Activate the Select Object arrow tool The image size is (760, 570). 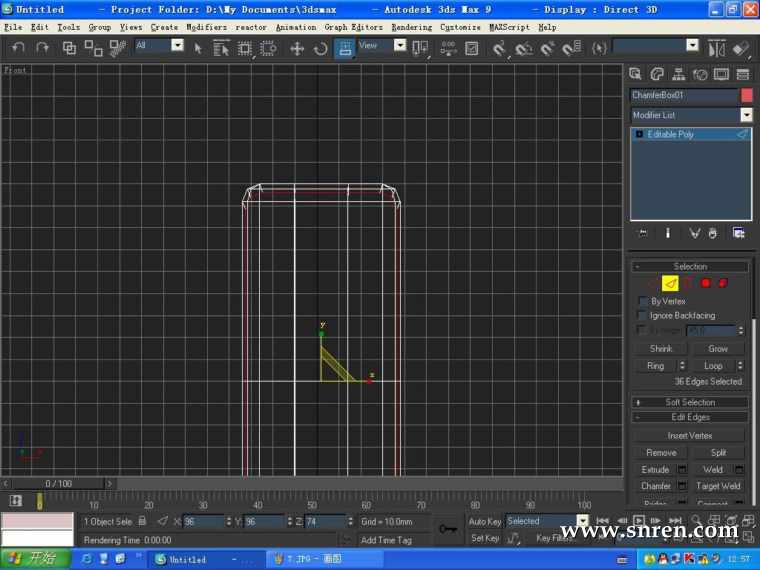pyautogui.click(x=198, y=47)
